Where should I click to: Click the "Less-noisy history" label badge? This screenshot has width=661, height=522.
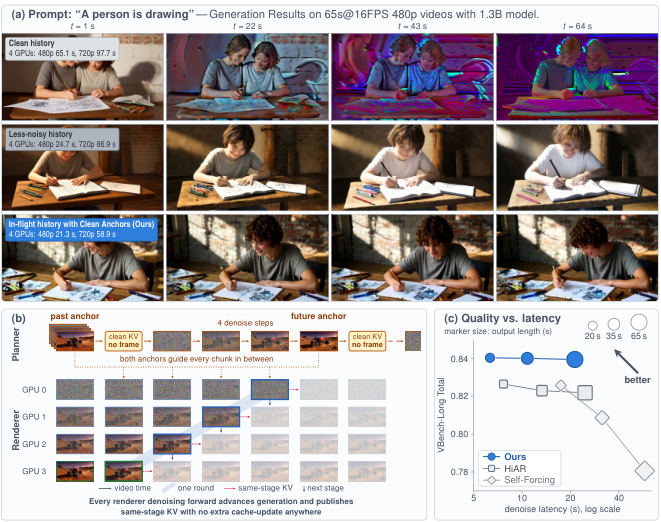(62, 139)
